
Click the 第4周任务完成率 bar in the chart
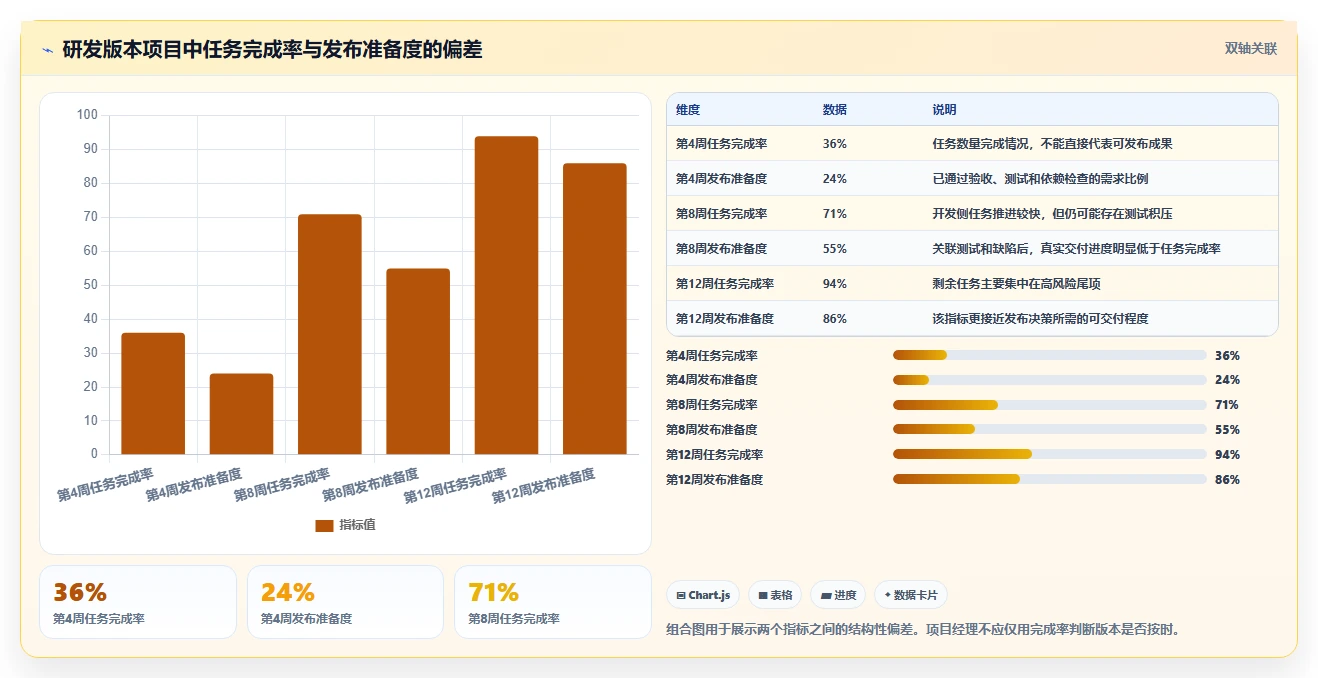coord(153,394)
